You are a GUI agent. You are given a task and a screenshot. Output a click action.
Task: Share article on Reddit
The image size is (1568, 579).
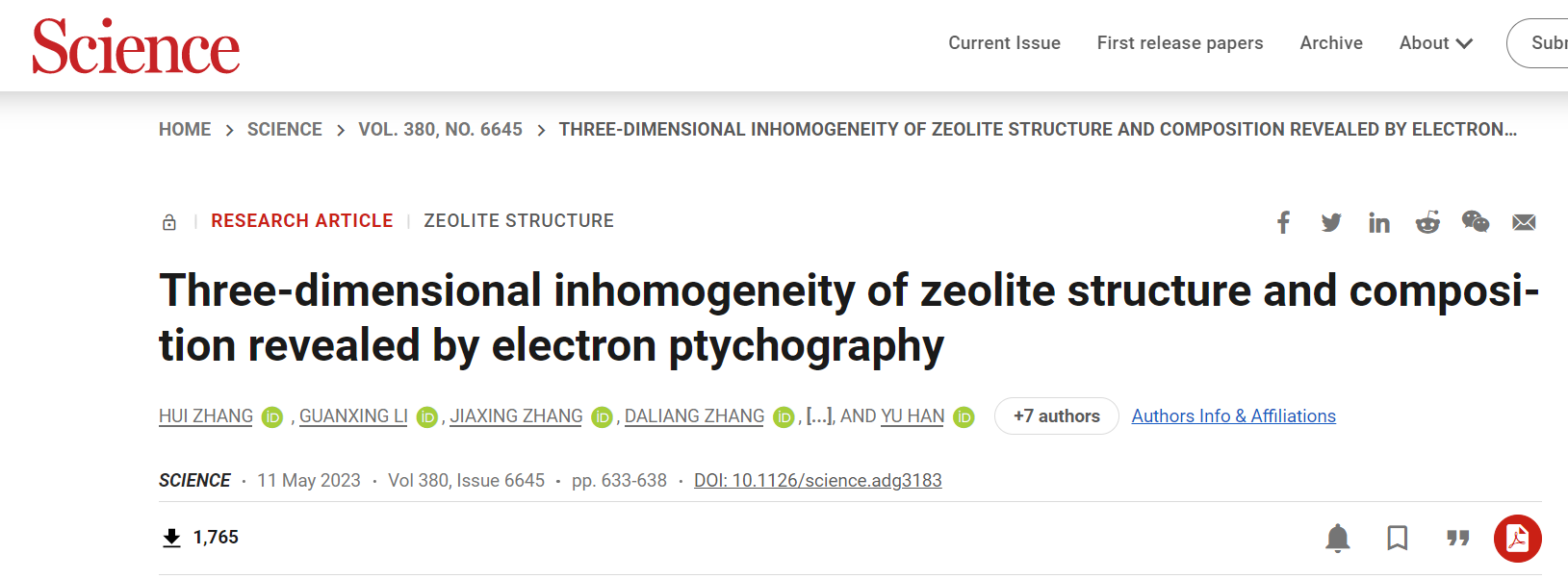point(1427,222)
